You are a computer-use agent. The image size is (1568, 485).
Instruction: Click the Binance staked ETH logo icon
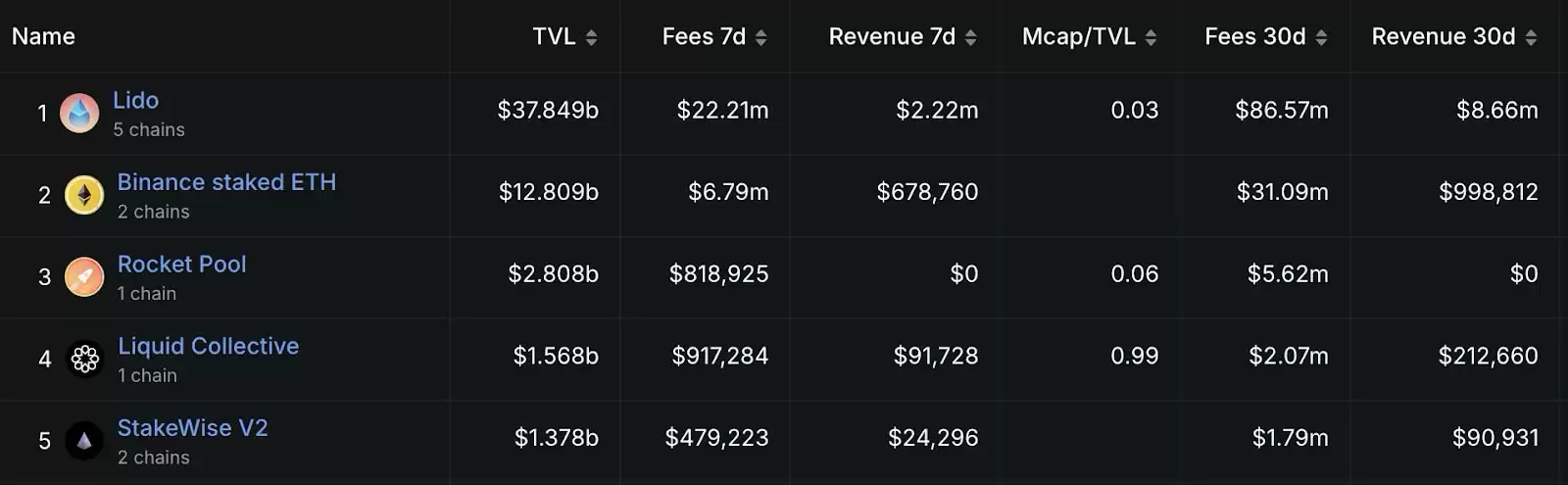point(84,195)
